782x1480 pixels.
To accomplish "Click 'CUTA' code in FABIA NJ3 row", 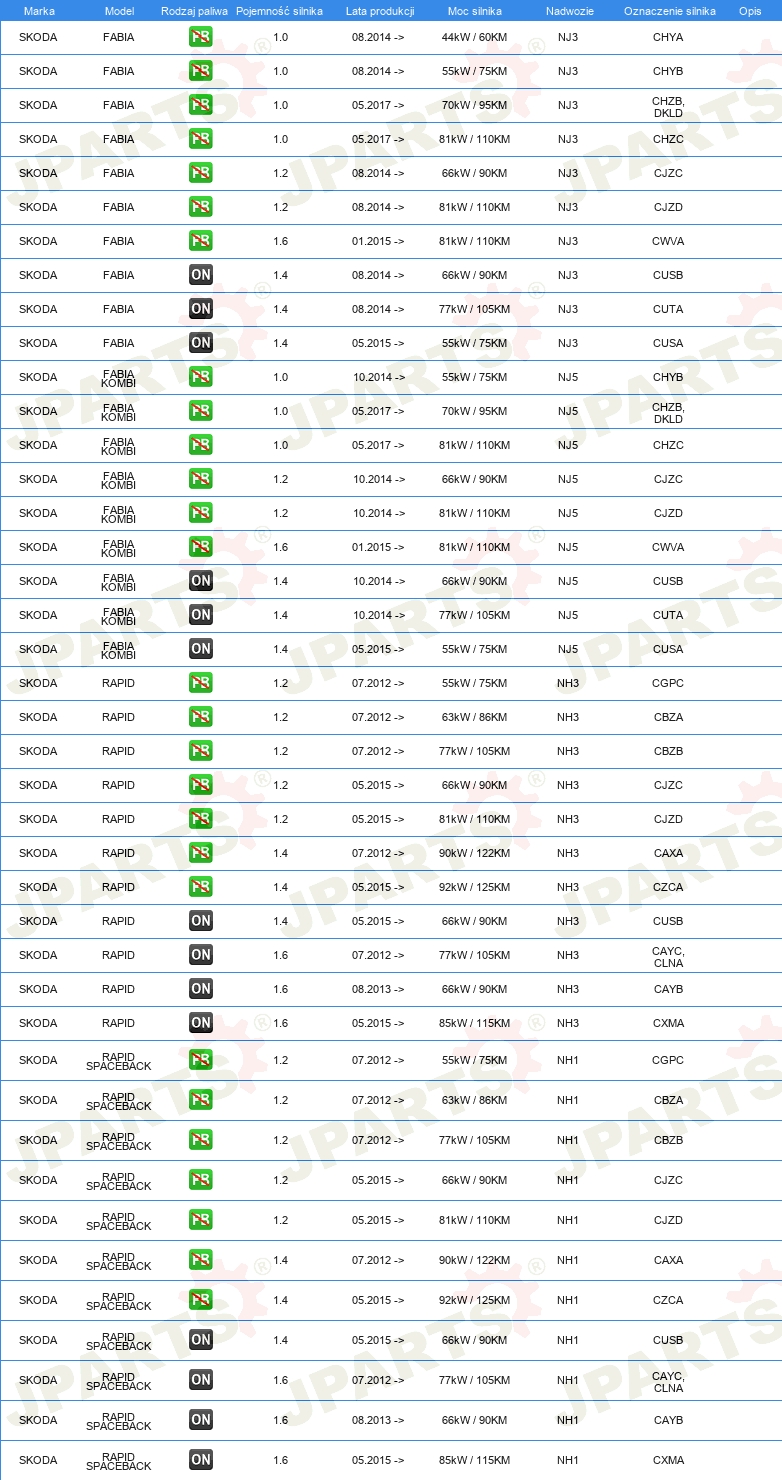I will (x=668, y=309).
